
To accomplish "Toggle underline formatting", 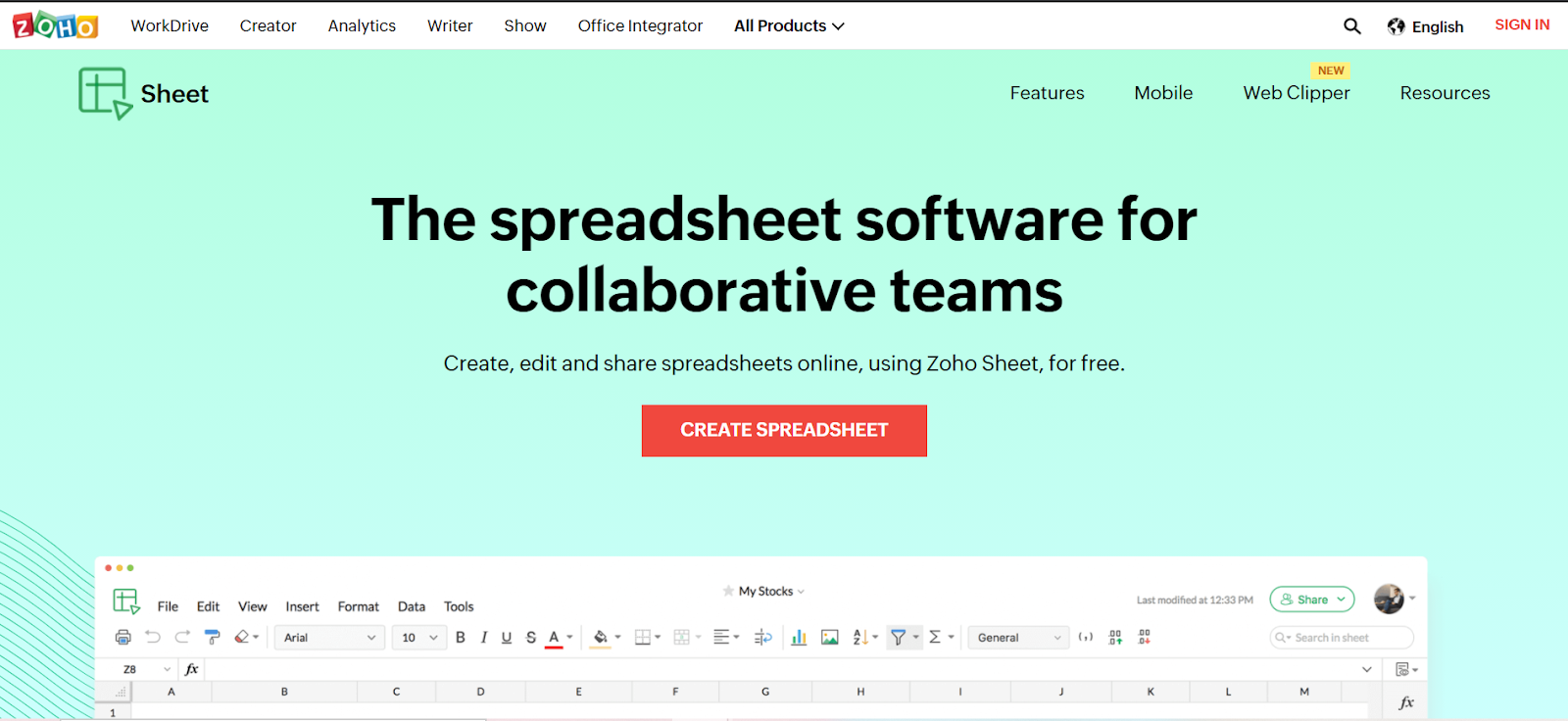I will coord(507,638).
